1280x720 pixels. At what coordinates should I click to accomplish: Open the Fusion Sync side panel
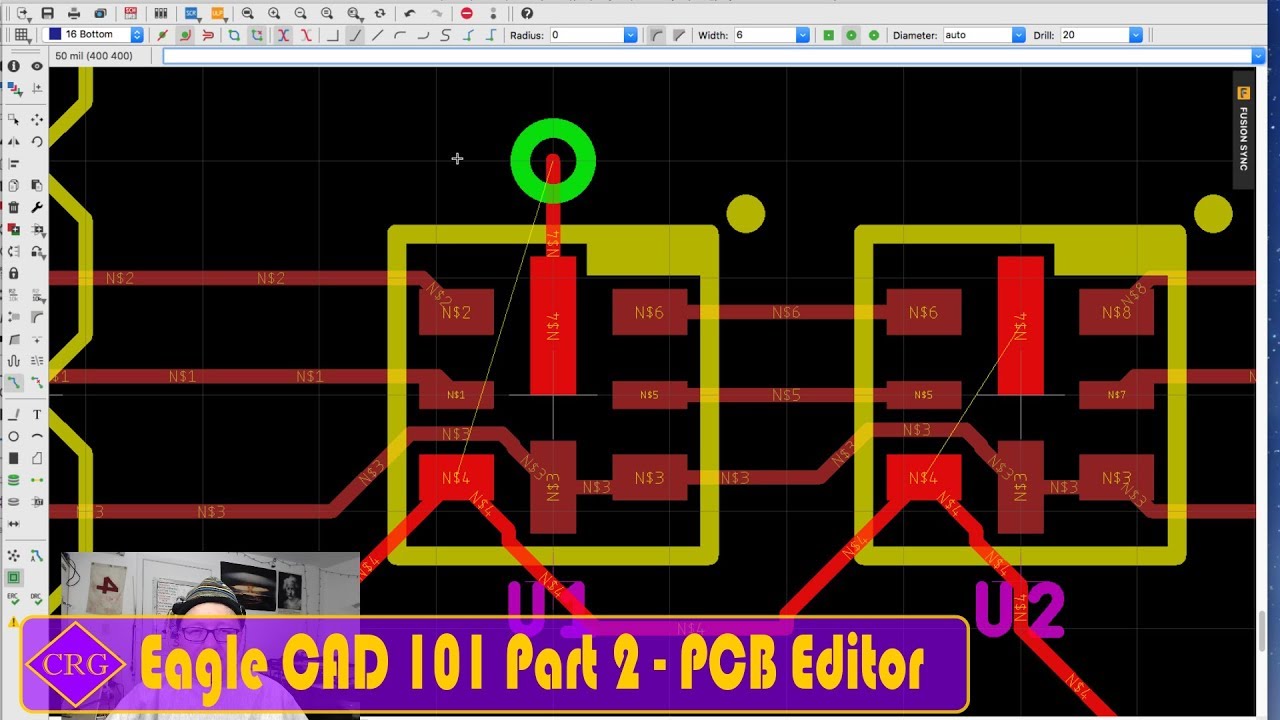[x=1243, y=130]
